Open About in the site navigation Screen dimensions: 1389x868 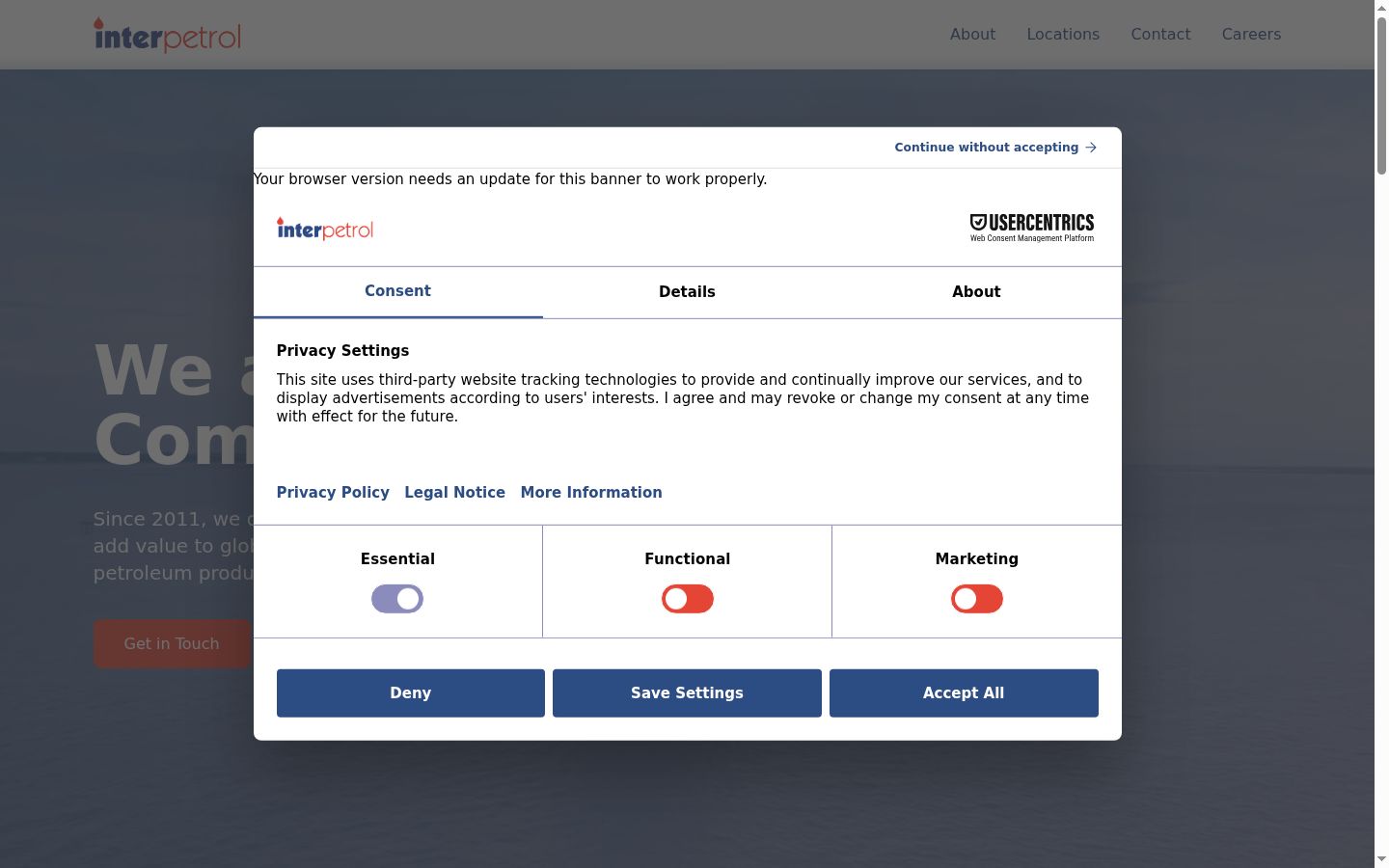pyautogui.click(x=972, y=35)
